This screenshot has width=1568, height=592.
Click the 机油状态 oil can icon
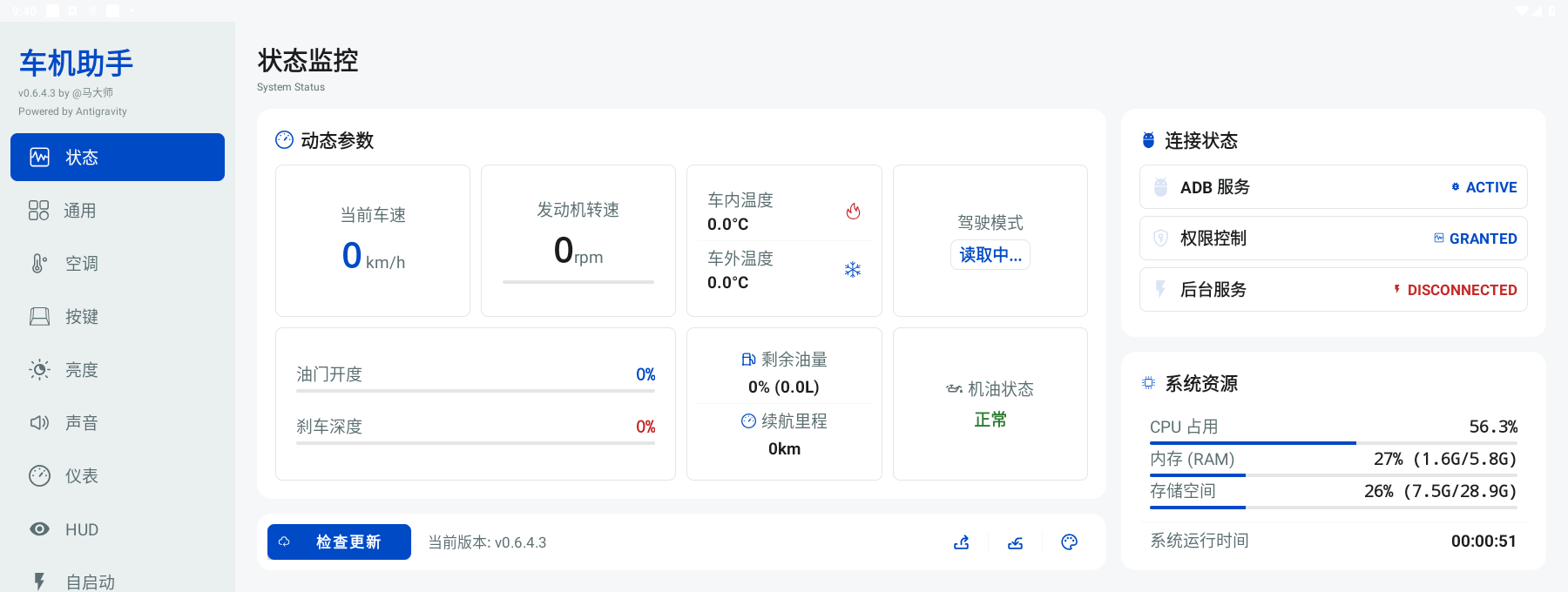pyautogui.click(x=955, y=389)
